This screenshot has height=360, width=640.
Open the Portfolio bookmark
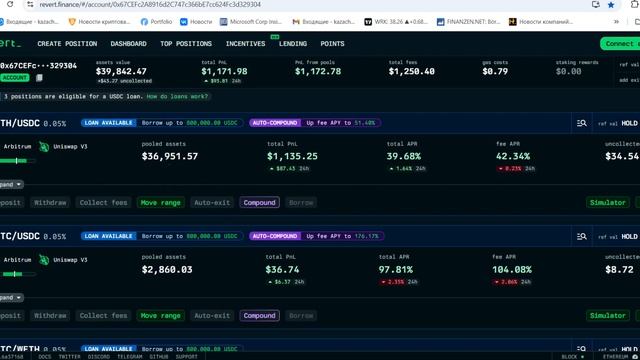[156, 22]
